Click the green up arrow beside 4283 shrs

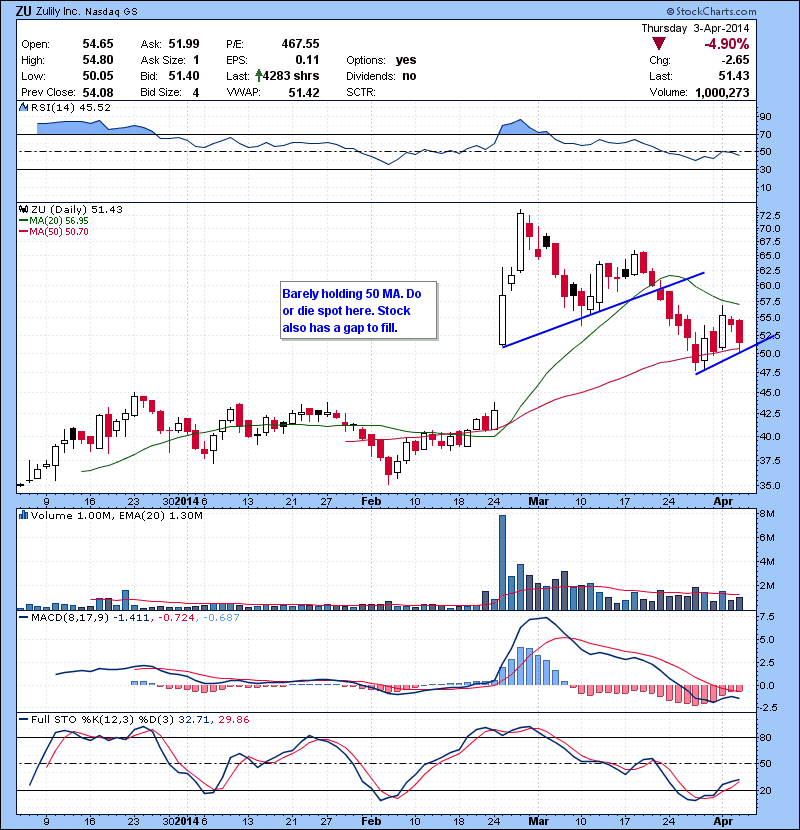[x=258, y=76]
